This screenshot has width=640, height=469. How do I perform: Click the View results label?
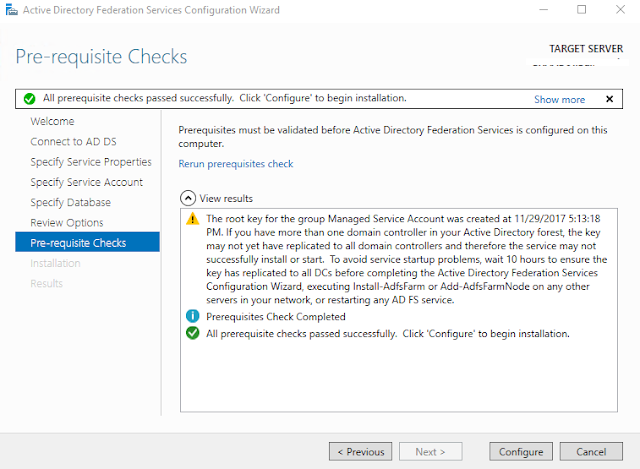tap(226, 198)
